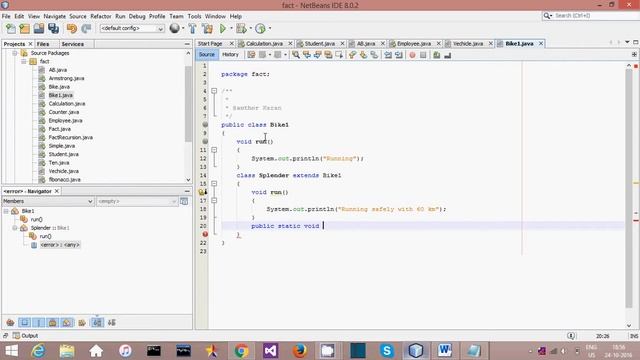This screenshot has height=360, width=640.
Task: Click the Stop Macro Recording icon
Action: pyautogui.click(x=423, y=55)
